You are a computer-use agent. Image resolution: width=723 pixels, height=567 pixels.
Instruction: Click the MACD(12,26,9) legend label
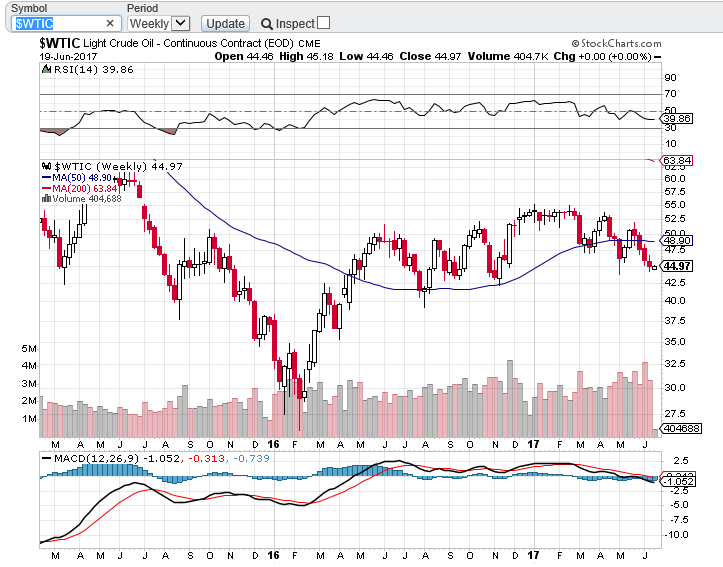coord(96,458)
